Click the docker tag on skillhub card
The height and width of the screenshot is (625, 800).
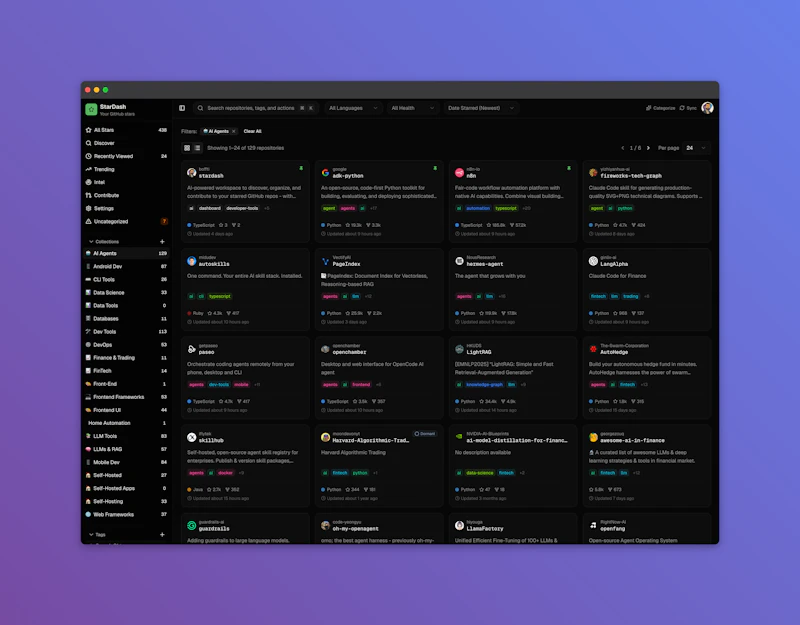[226, 473]
